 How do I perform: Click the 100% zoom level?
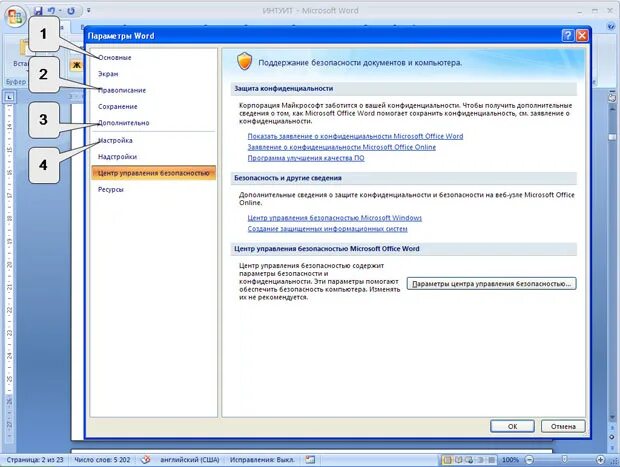510,460
